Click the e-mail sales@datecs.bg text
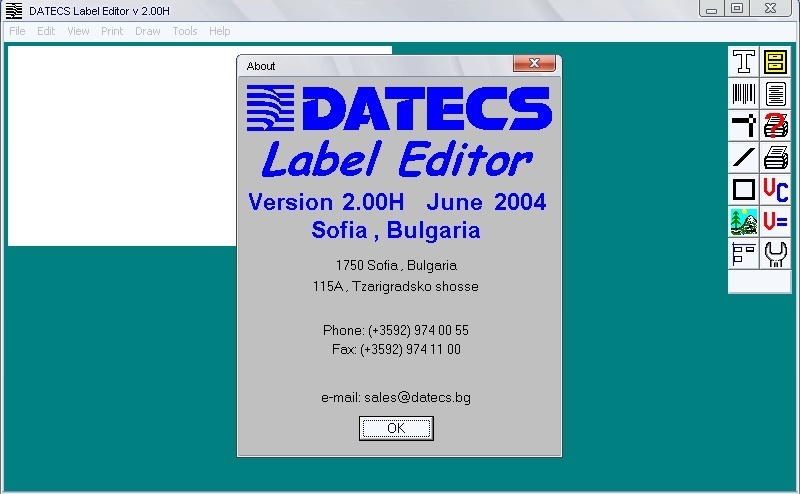 click(396, 398)
